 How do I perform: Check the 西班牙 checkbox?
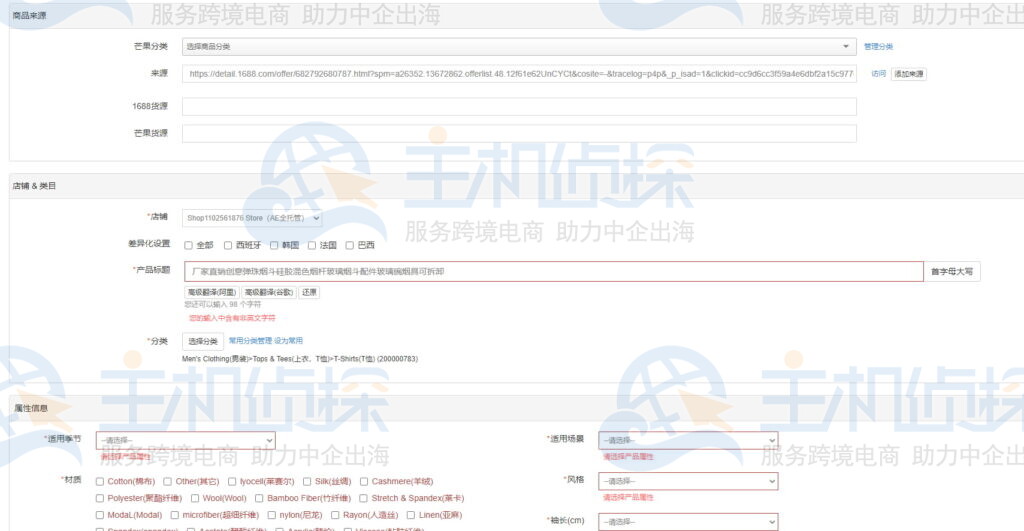tap(228, 246)
